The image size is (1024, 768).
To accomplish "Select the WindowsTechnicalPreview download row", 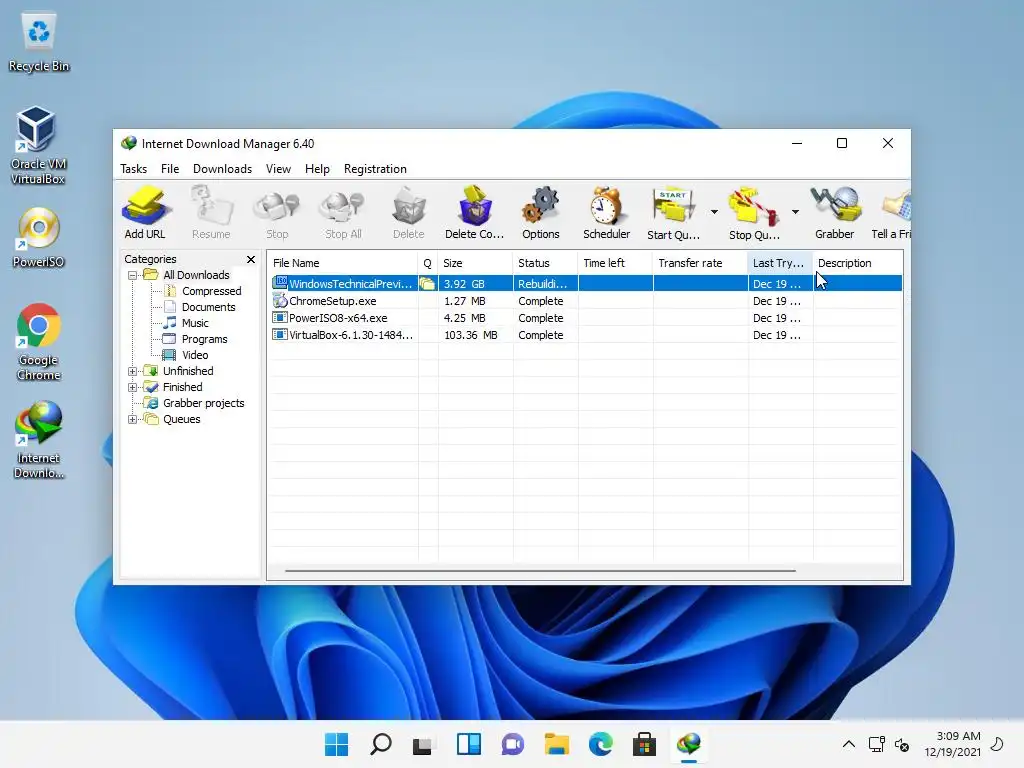I will pos(586,284).
